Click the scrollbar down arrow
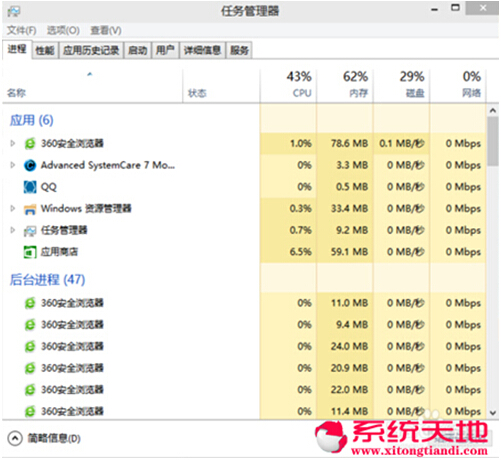The height and width of the screenshot is (460, 501). pos(493,413)
